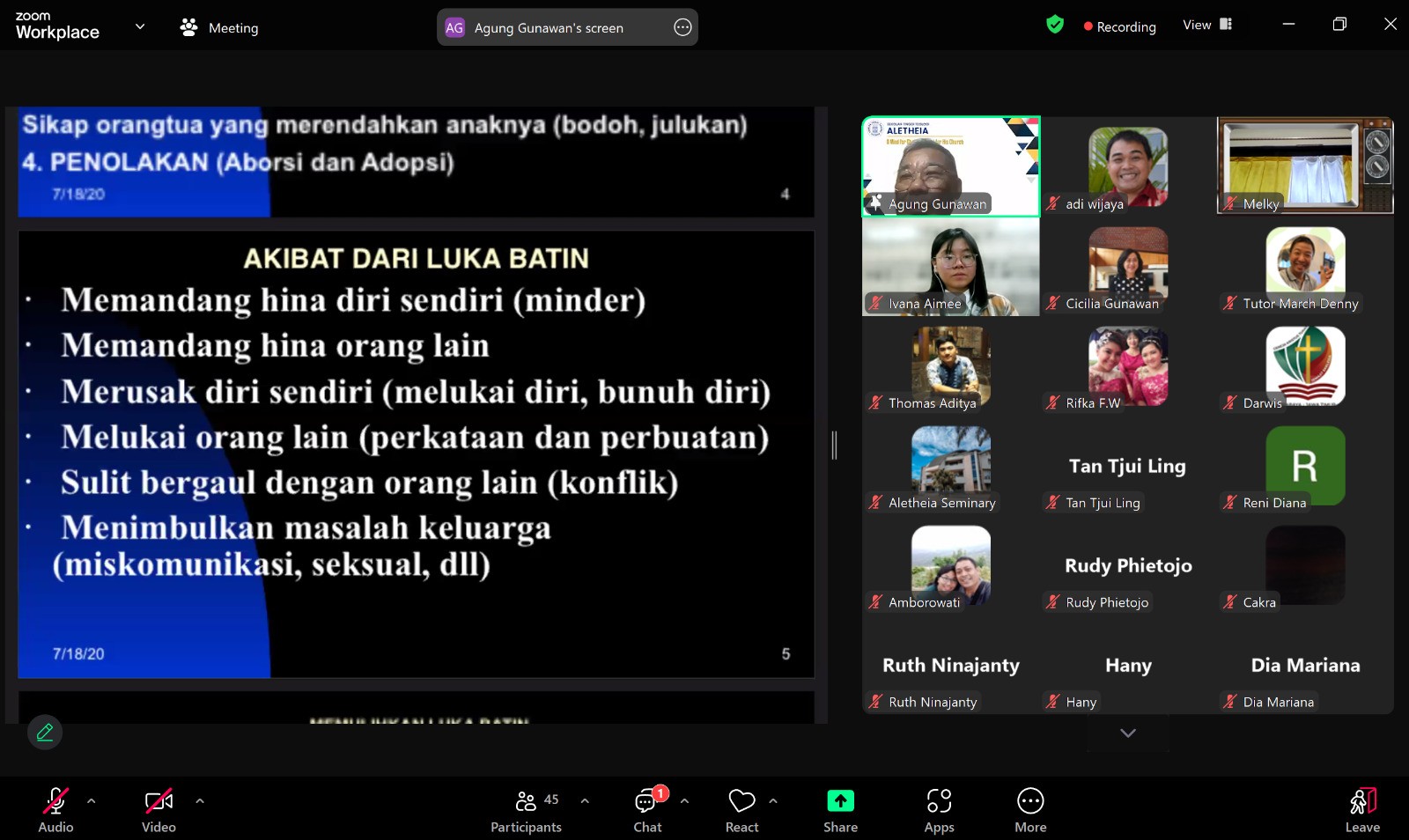Open the annotate pencil tool
The image size is (1409, 840).
(x=45, y=732)
